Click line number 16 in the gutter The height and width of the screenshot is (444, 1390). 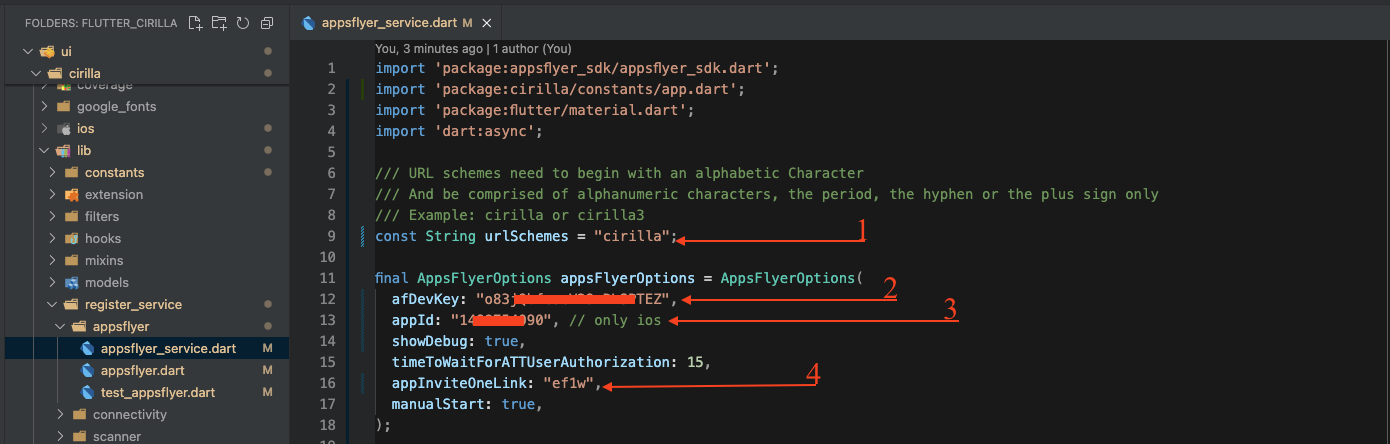(x=328, y=383)
